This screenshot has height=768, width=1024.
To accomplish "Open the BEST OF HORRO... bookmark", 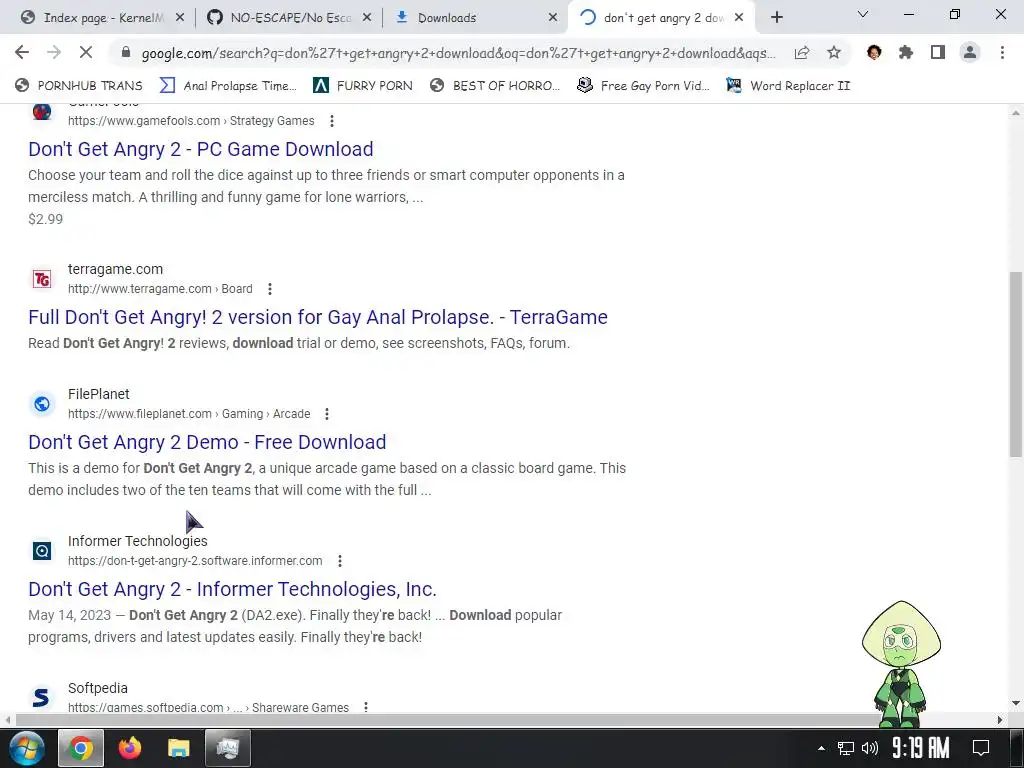I will tap(494, 86).
